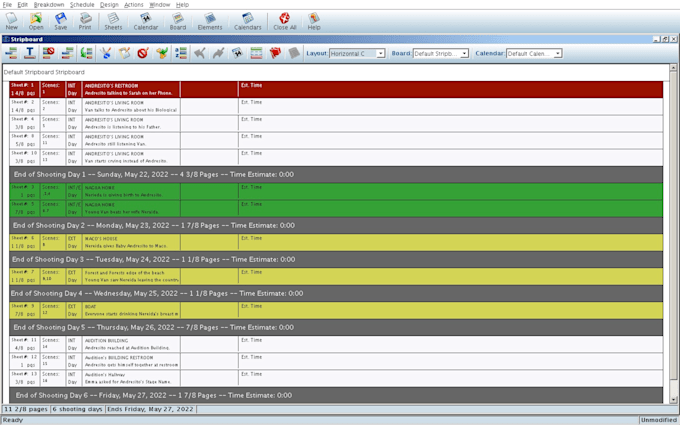Click the Help toolbar icon
The height and width of the screenshot is (425, 680).
(314, 21)
